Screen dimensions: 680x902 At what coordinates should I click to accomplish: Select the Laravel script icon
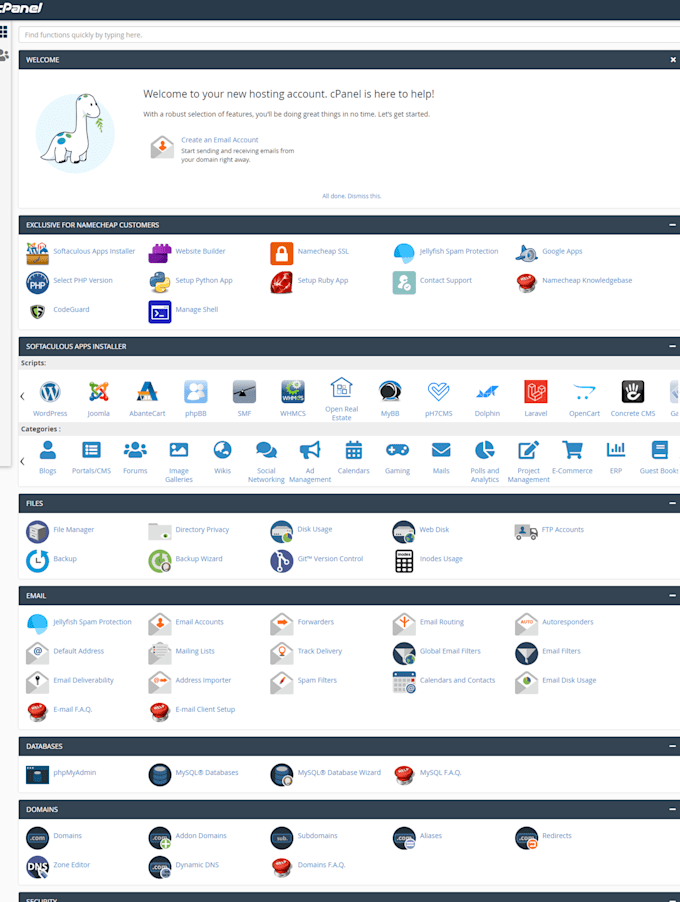pos(536,392)
